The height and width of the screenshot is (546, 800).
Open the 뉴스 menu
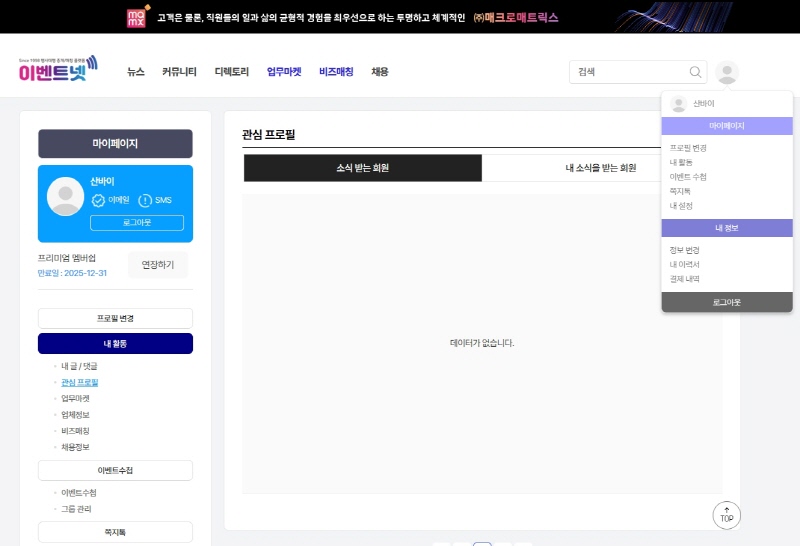[136, 71]
